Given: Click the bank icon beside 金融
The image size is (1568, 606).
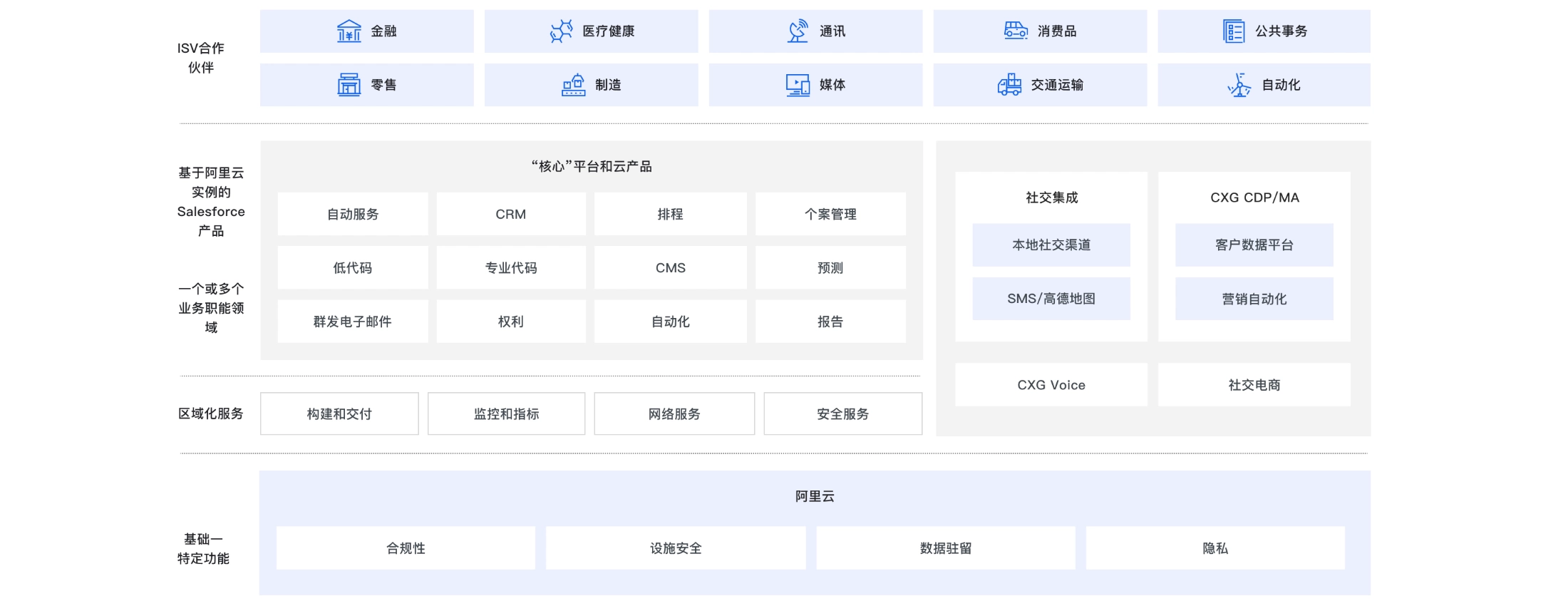Looking at the screenshot, I should click(349, 31).
